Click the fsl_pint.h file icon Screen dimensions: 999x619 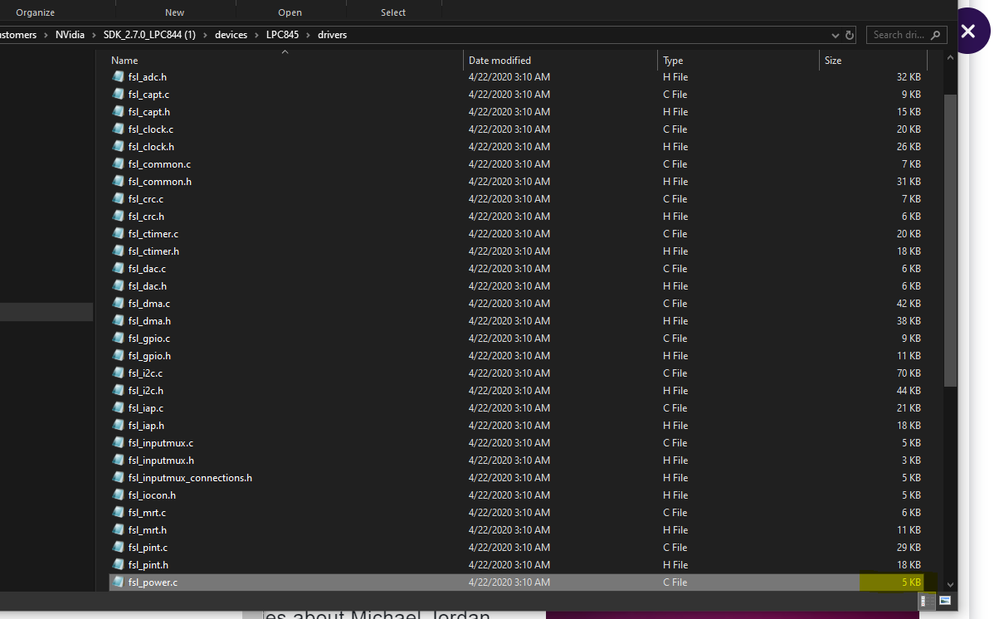point(118,564)
